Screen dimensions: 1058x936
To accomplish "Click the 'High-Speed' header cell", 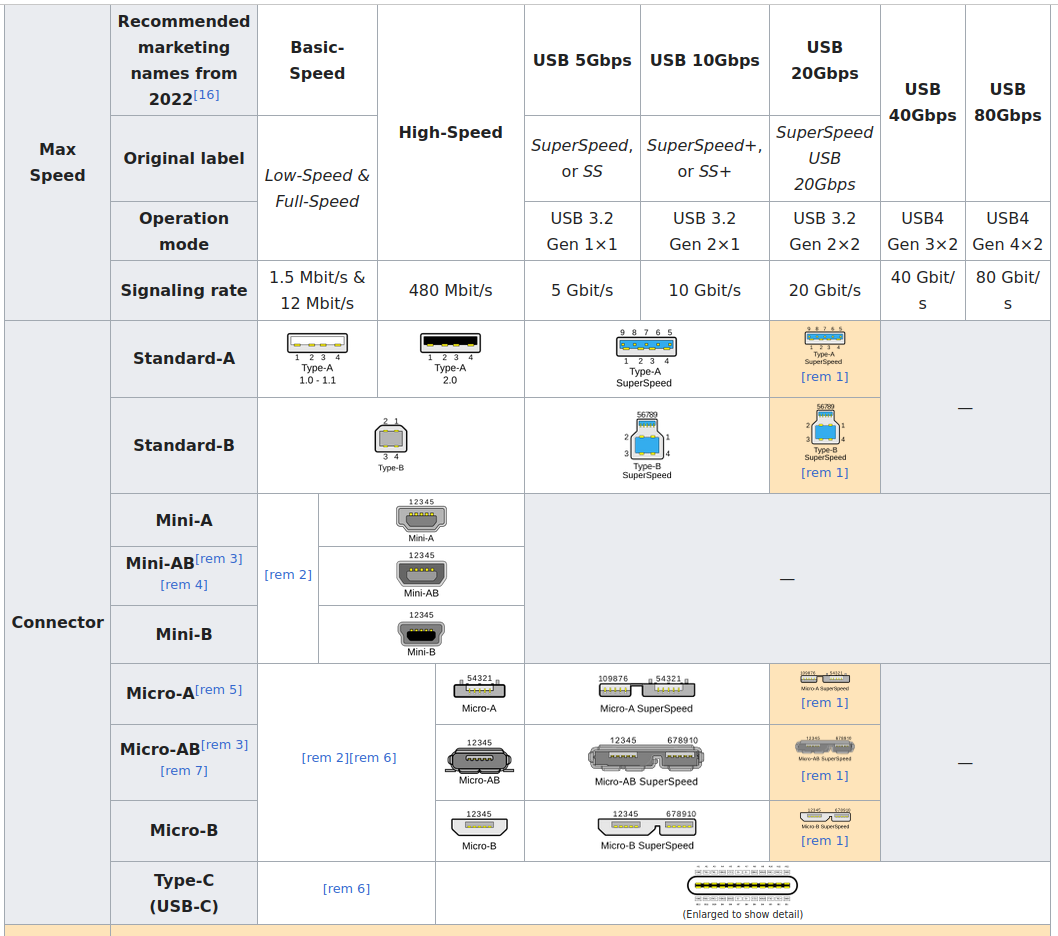I will click(451, 132).
